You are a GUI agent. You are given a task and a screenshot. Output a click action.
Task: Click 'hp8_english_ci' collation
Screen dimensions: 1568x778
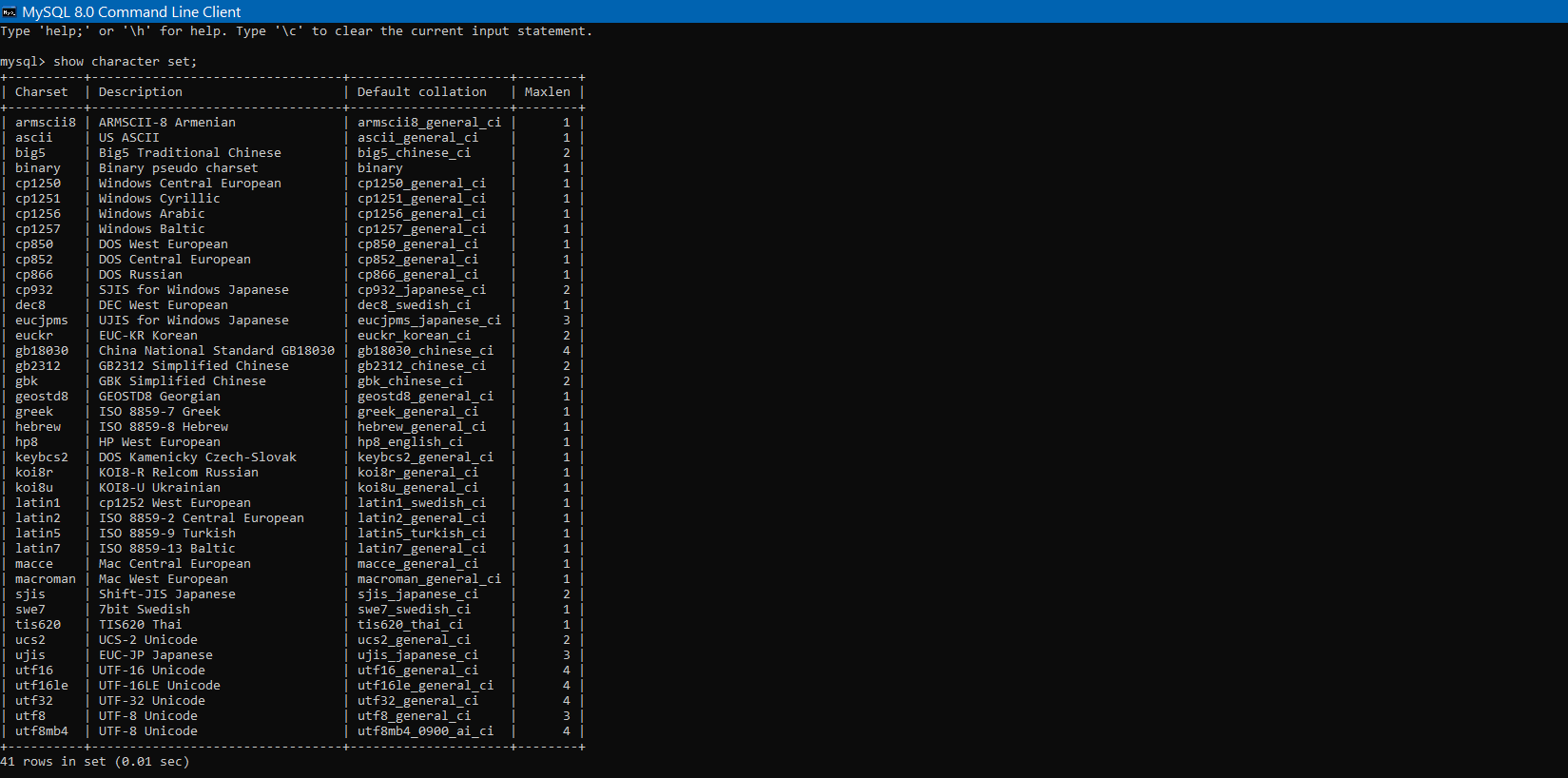pos(411,442)
